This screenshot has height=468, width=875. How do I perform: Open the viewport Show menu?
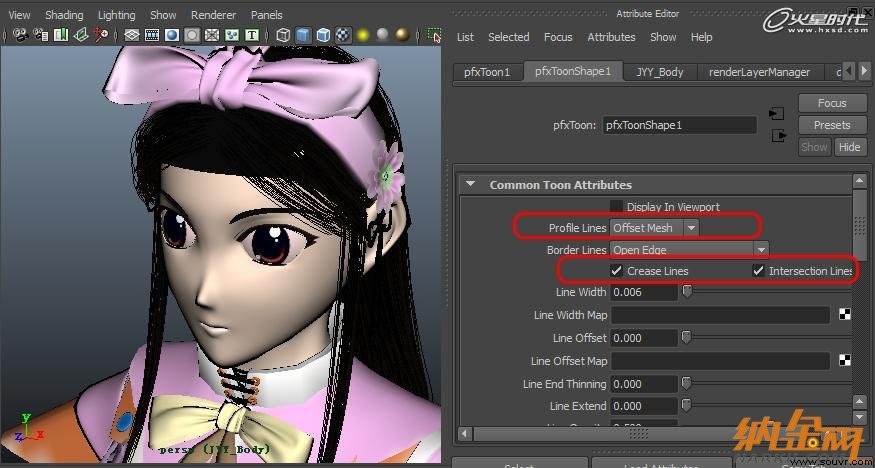(163, 15)
